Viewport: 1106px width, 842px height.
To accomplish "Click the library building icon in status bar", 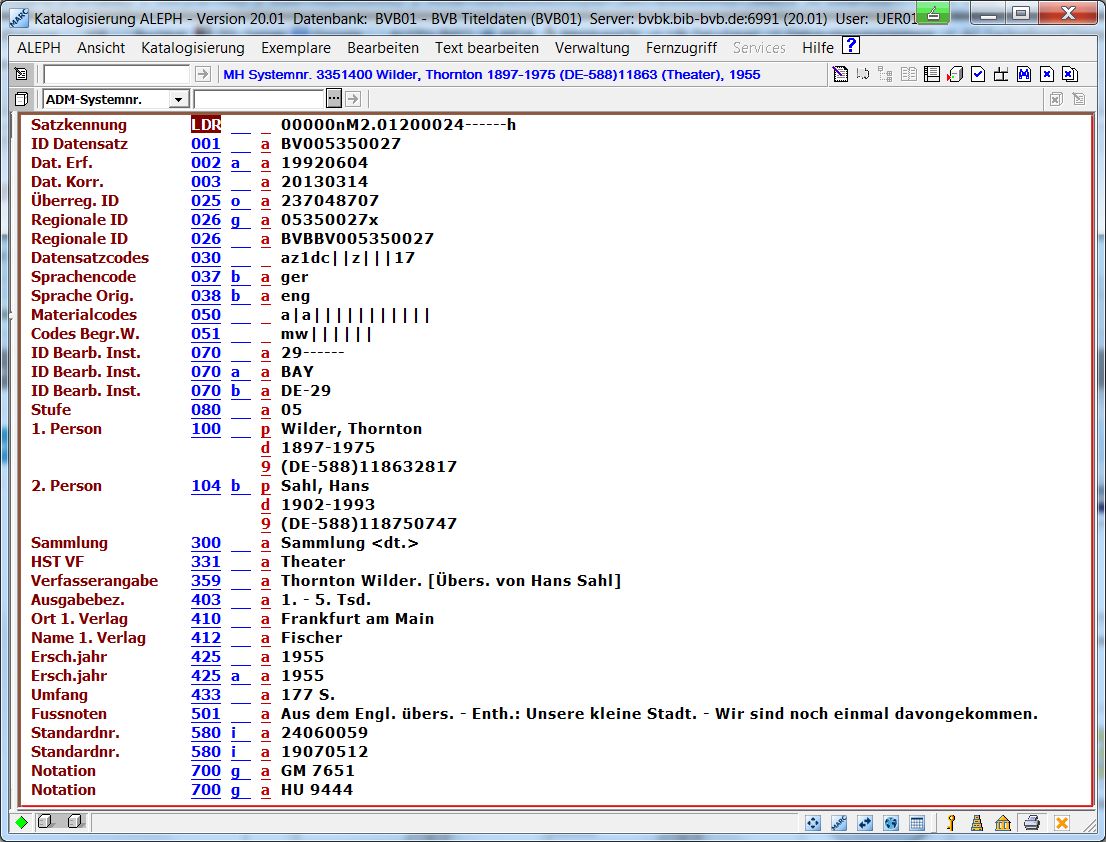I will pyautogui.click(x=1003, y=823).
